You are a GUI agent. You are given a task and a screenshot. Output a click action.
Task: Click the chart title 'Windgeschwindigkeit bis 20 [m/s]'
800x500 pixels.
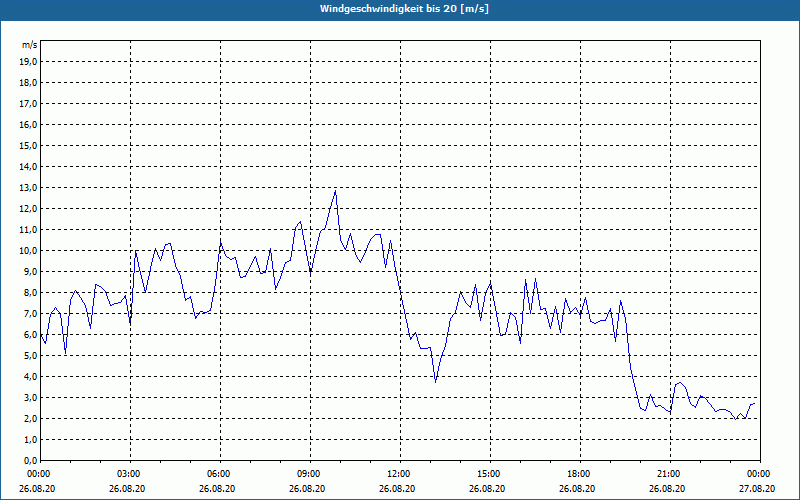tap(404, 9)
